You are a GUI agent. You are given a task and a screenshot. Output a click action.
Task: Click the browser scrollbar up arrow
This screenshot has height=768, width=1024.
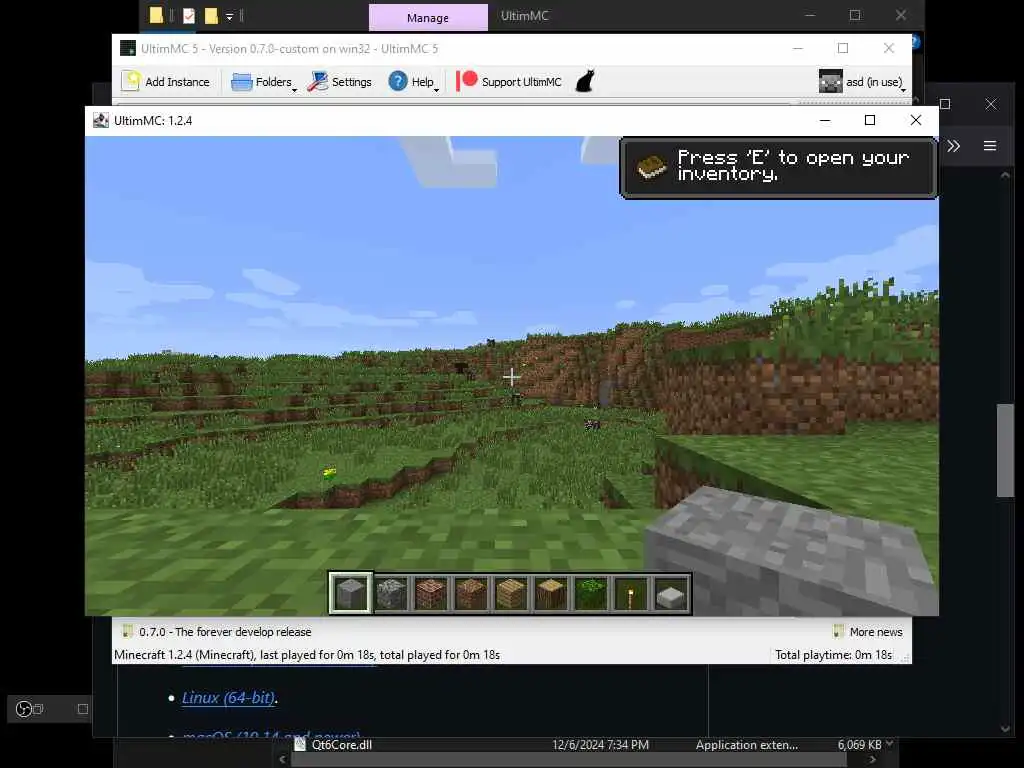click(x=1005, y=175)
